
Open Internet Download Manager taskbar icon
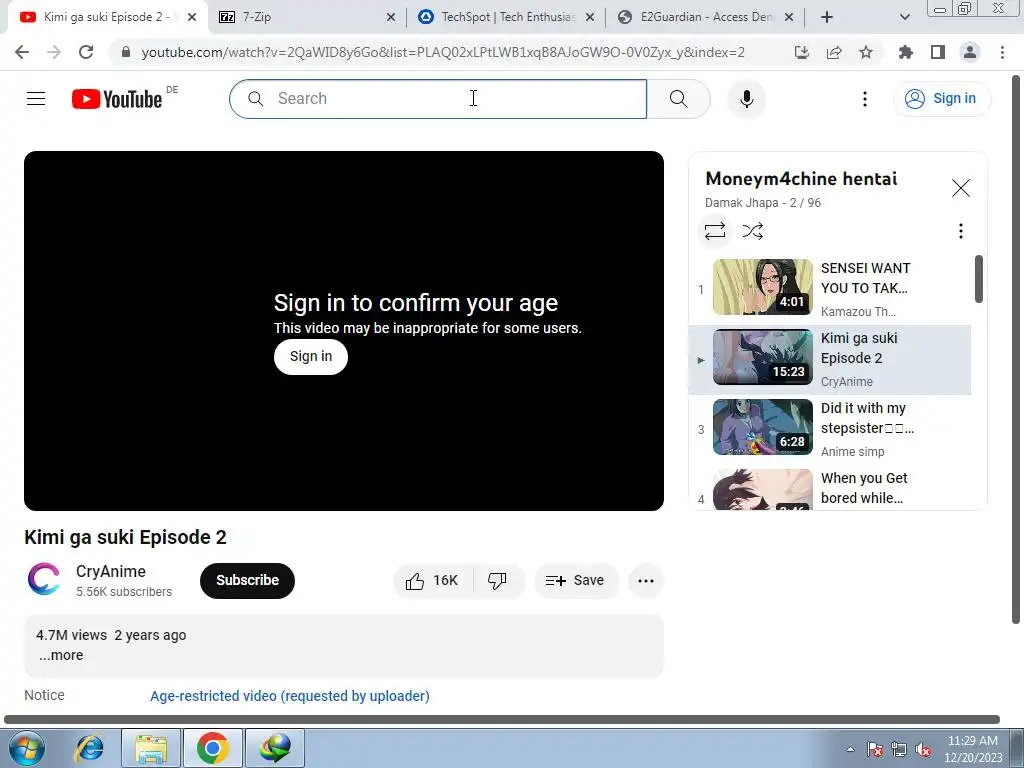(275, 748)
